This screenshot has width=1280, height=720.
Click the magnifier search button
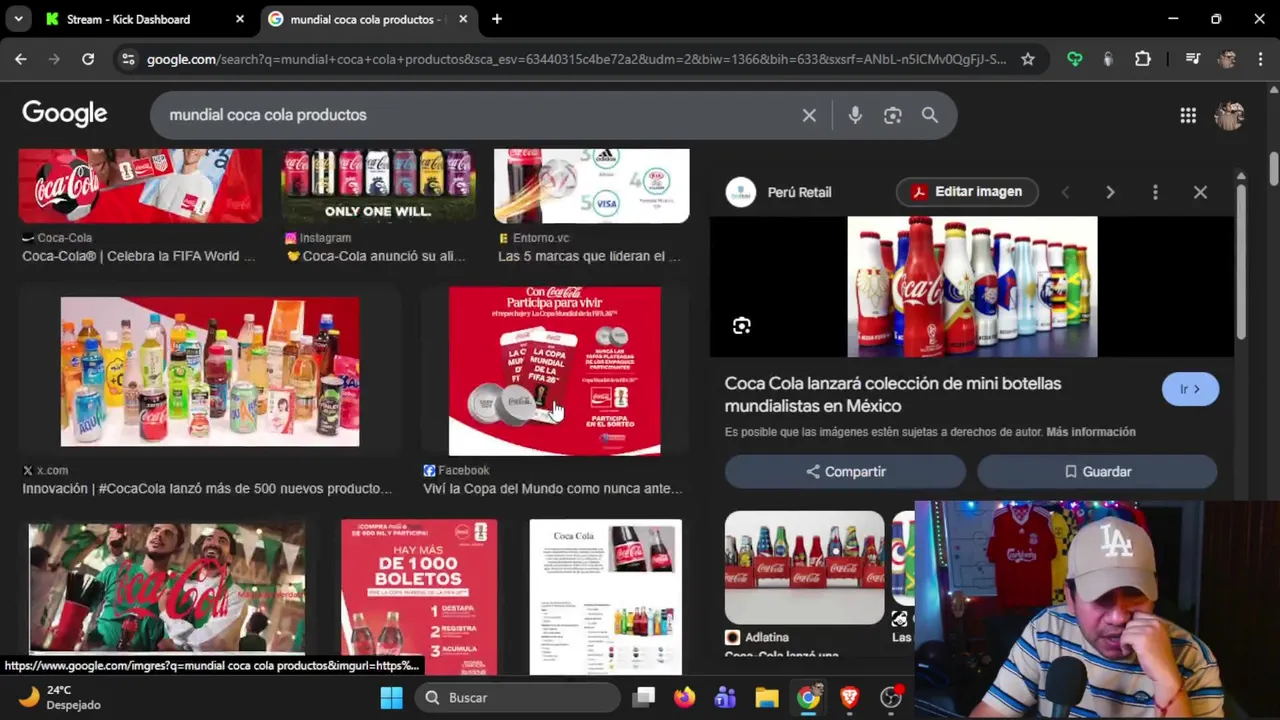[x=930, y=115]
